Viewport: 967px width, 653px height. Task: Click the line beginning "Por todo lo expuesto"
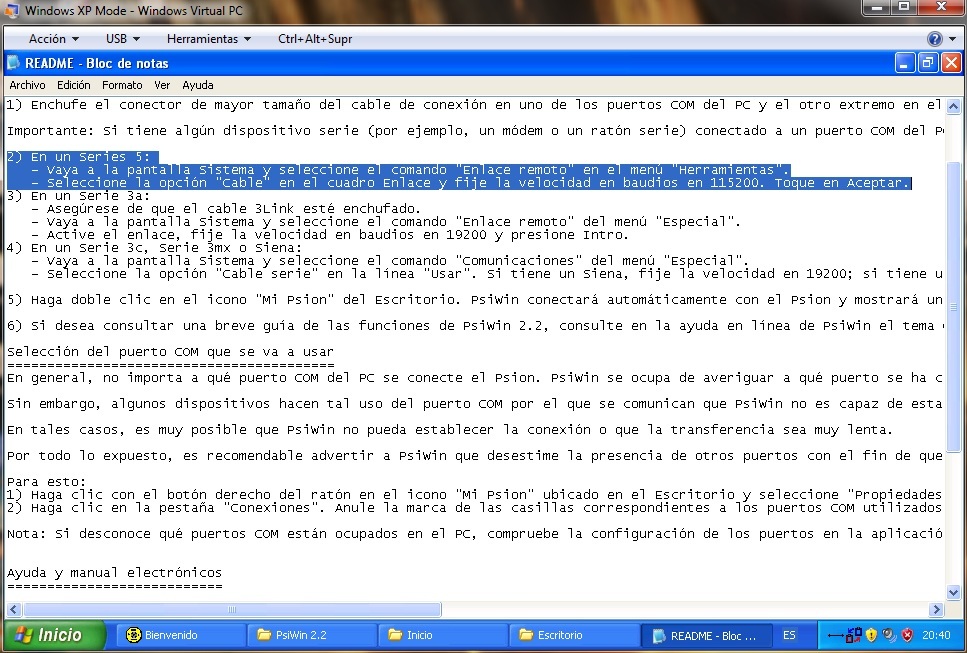(x=475, y=456)
